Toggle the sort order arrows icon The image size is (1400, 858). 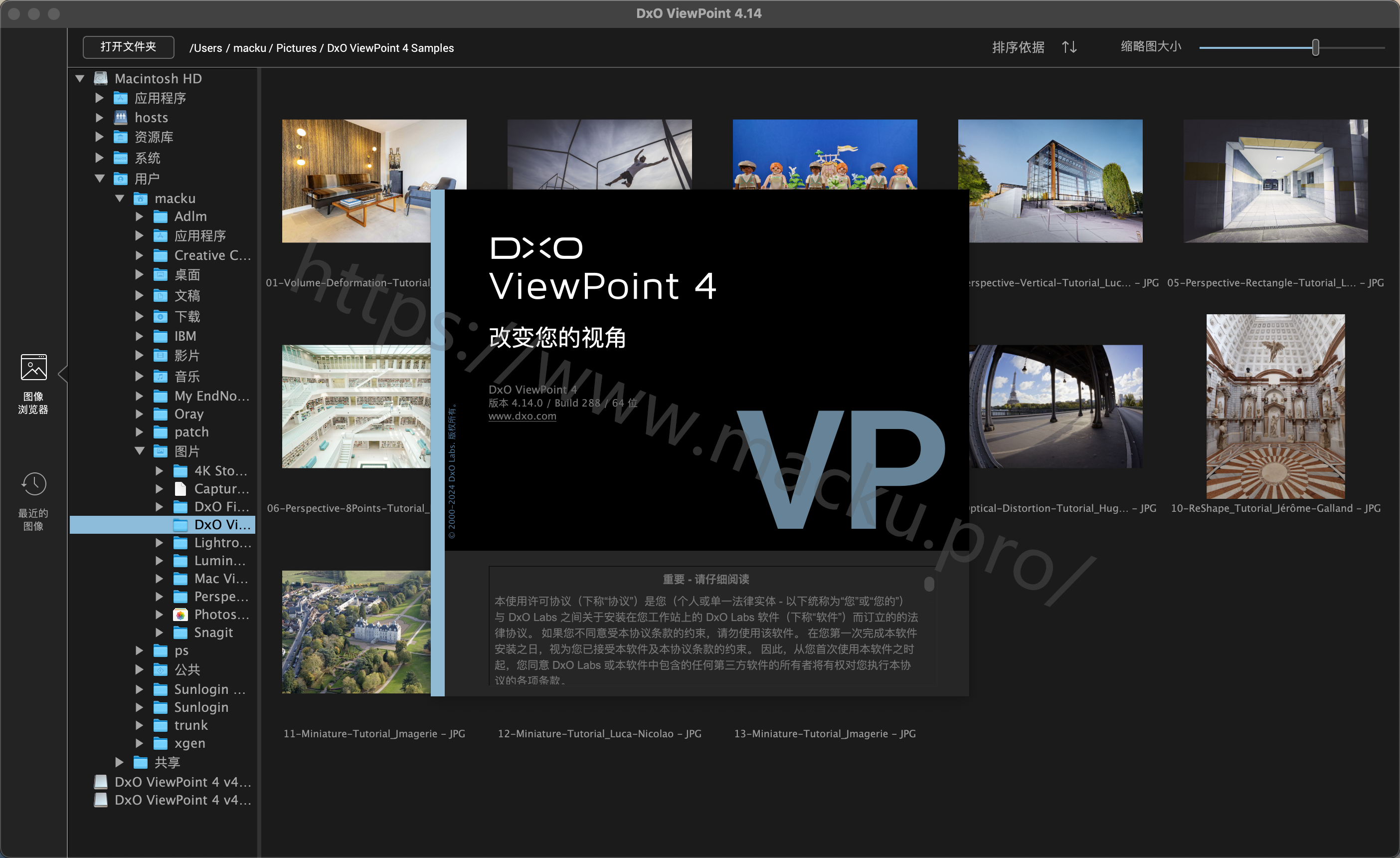click(1069, 47)
